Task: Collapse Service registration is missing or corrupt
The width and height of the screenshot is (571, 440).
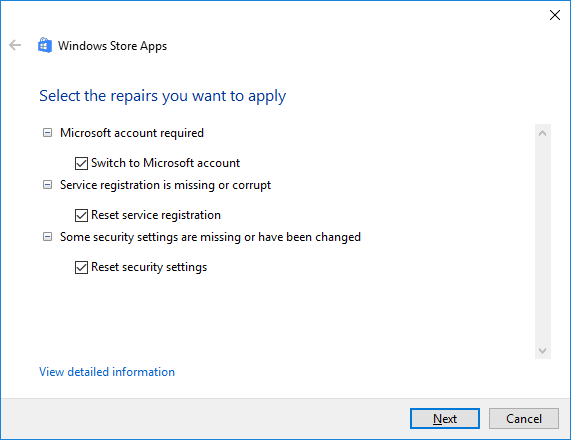Action: point(47,185)
